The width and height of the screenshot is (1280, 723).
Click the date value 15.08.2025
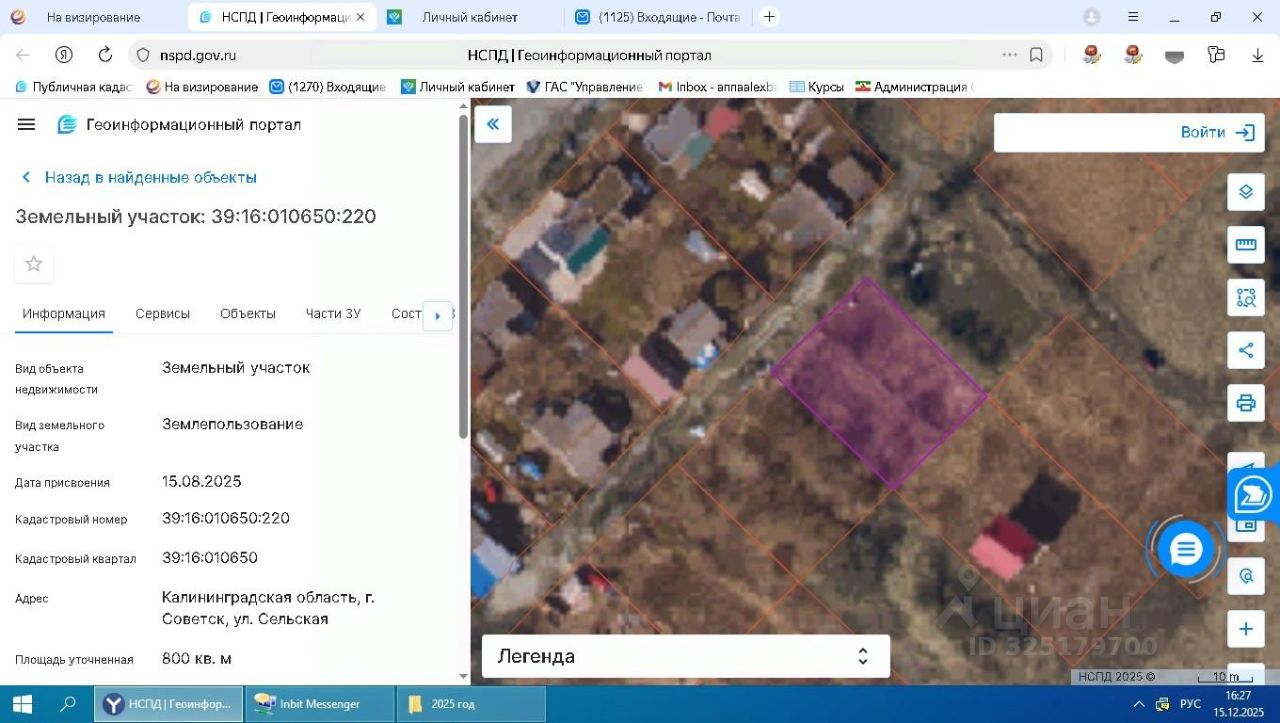[x=202, y=481]
